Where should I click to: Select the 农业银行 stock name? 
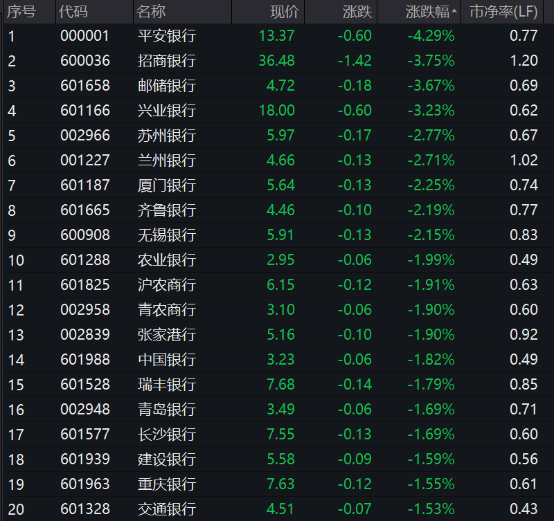pyautogui.click(x=167, y=260)
